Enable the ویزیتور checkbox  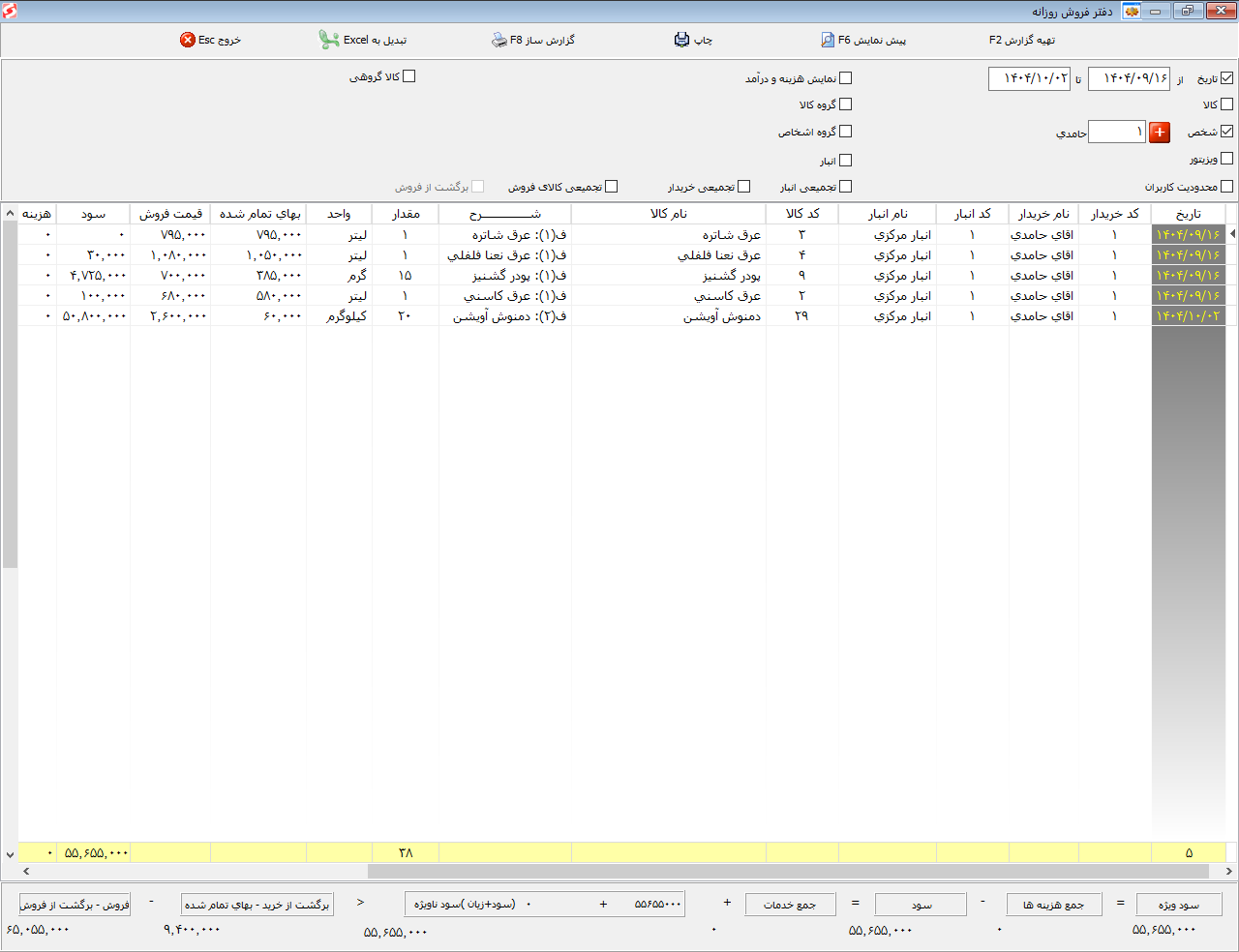[1227, 159]
